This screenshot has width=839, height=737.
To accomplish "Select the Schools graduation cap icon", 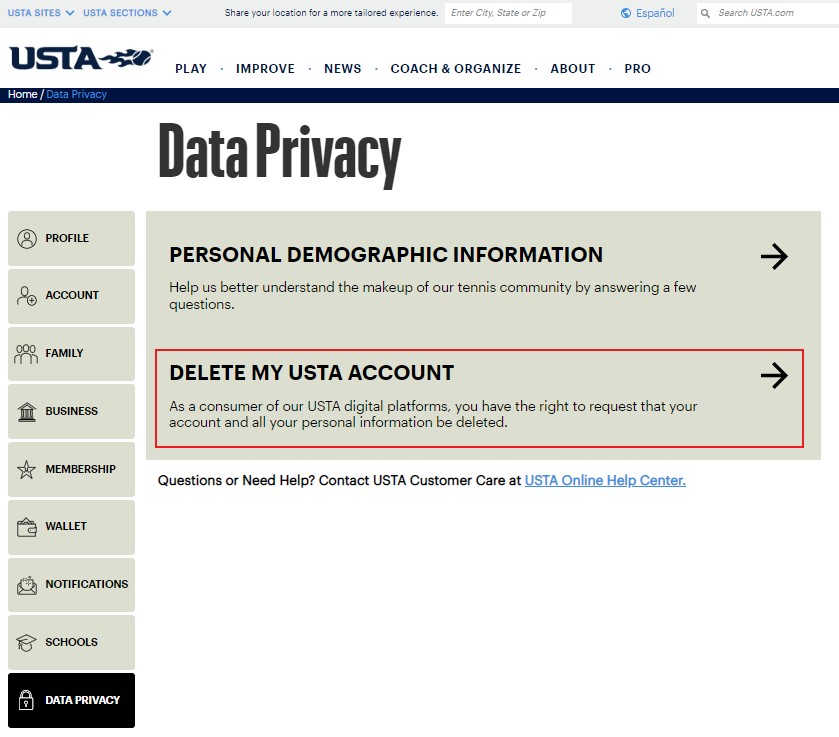I will pyautogui.click(x=26, y=643).
